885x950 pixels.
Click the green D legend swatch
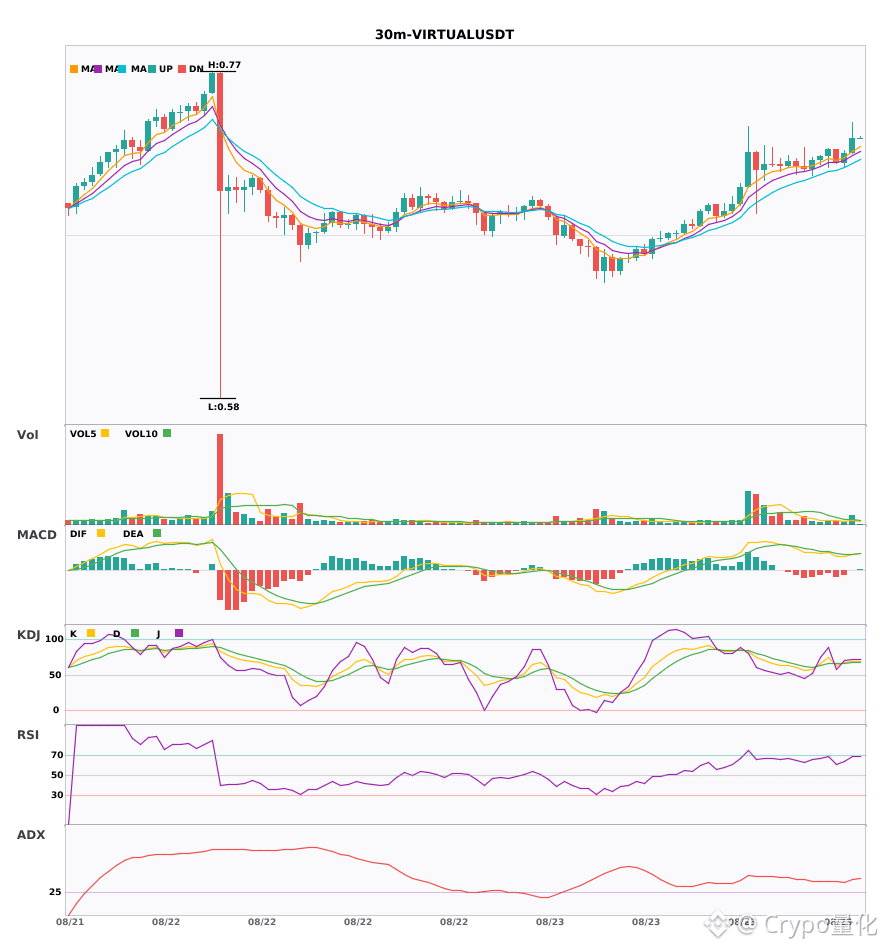pyautogui.click(x=135, y=633)
